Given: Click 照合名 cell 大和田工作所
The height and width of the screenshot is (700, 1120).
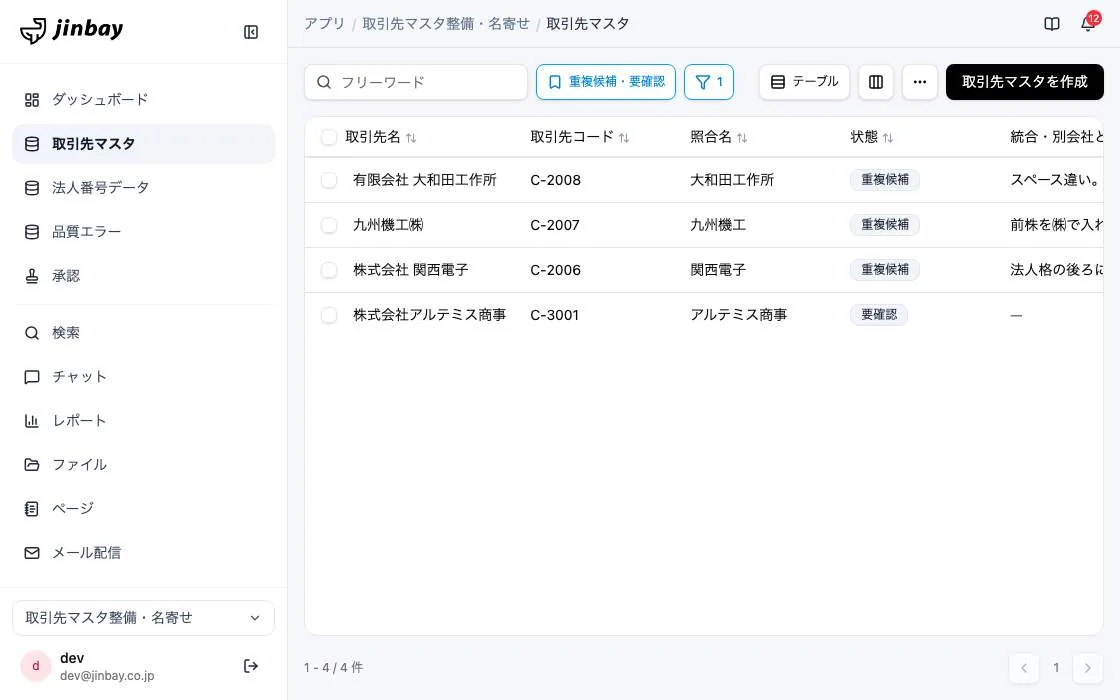Looking at the screenshot, I should pyautogui.click(x=732, y=180).
